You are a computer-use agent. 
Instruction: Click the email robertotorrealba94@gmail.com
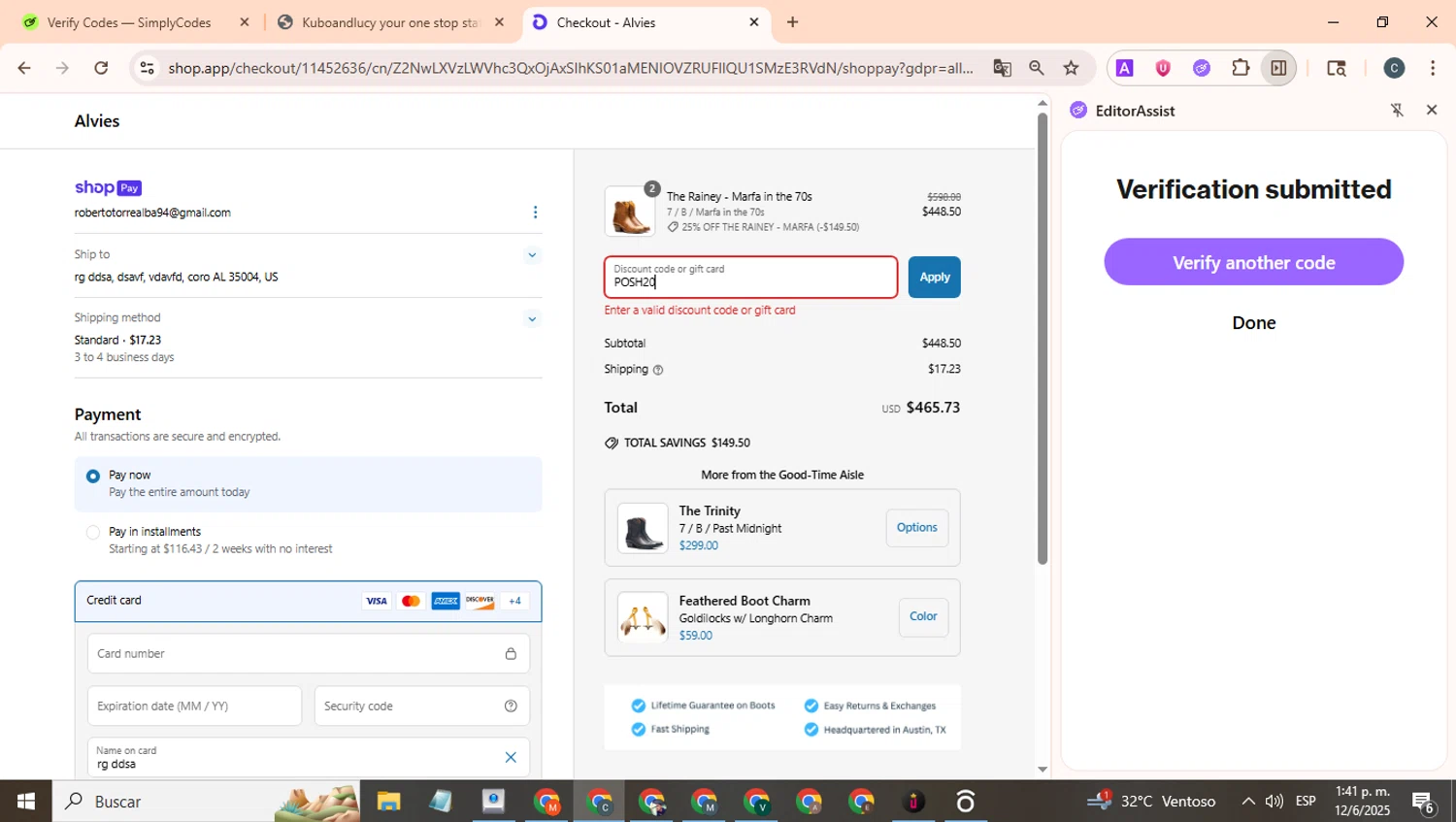pyautogui.click(x=152, y=214)
